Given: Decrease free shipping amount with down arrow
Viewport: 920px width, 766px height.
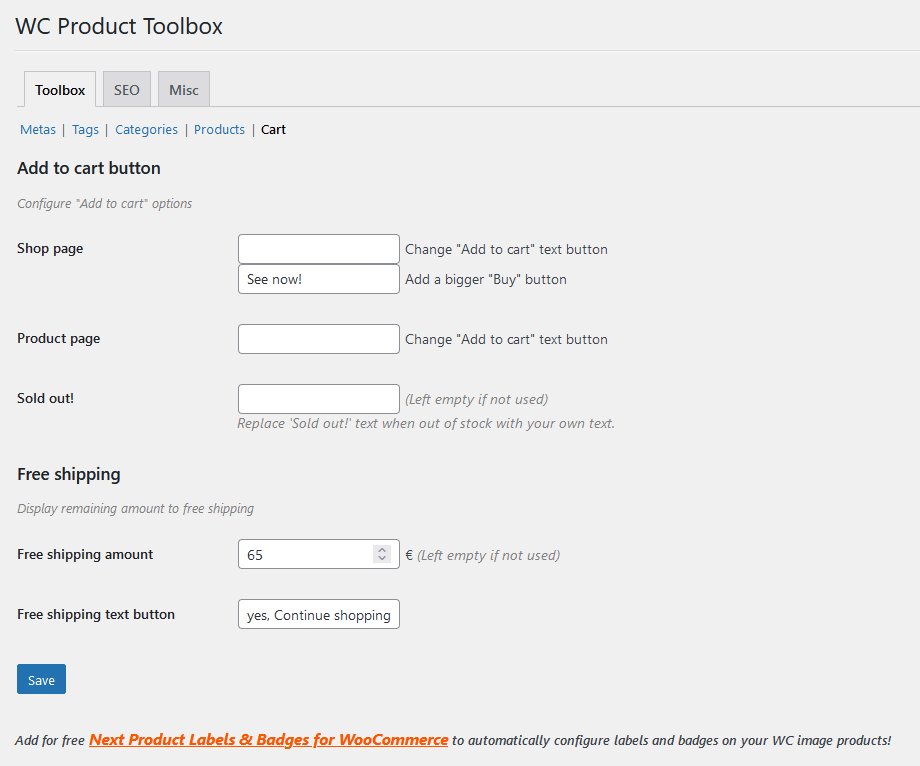Looking at the screenshot, I should [382, 558].
